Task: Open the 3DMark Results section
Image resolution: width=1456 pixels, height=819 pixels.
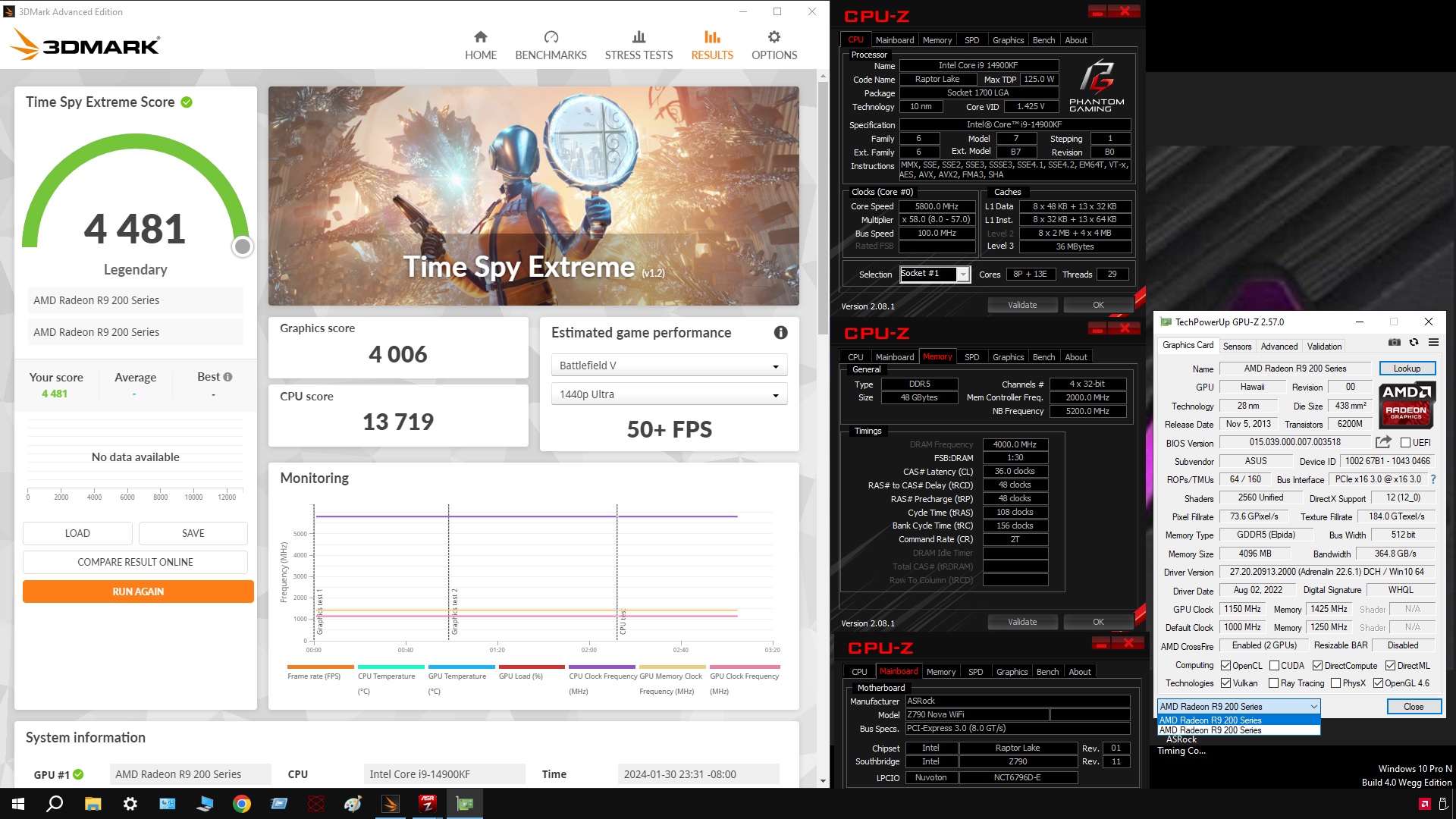Action: pyautogui.click(x=712, y=45)
